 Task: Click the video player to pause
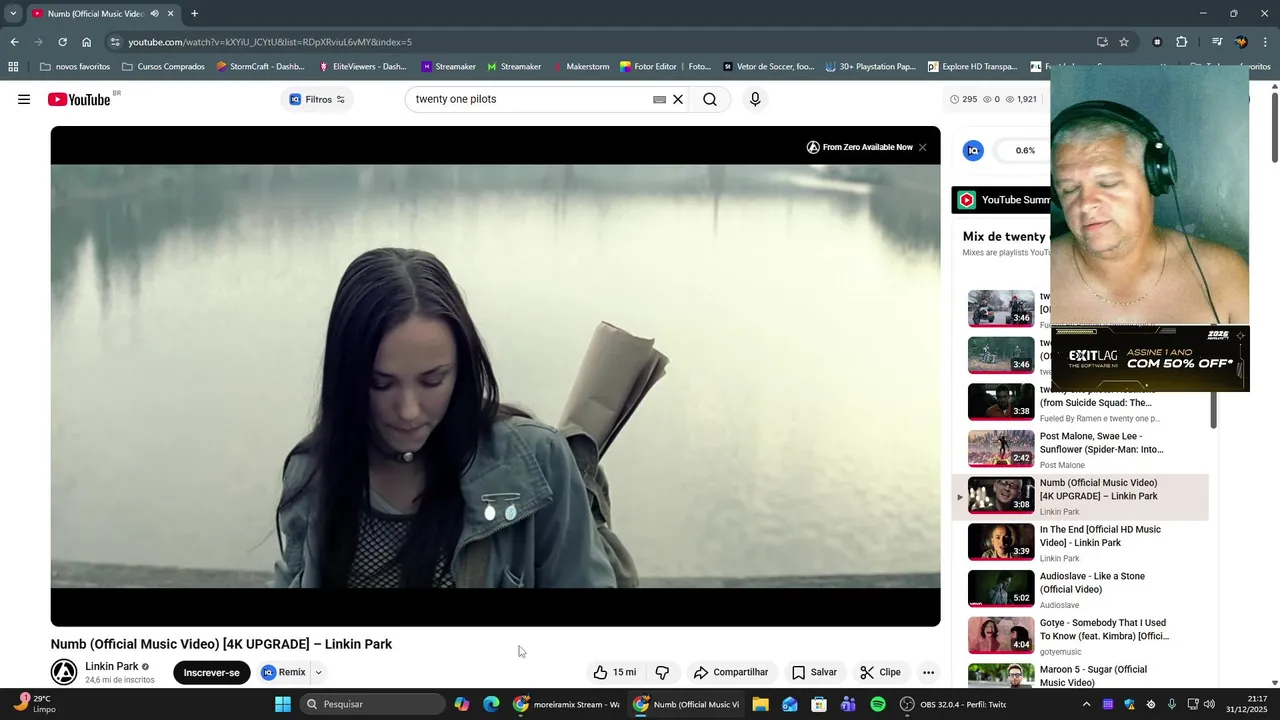click(495, 376)
